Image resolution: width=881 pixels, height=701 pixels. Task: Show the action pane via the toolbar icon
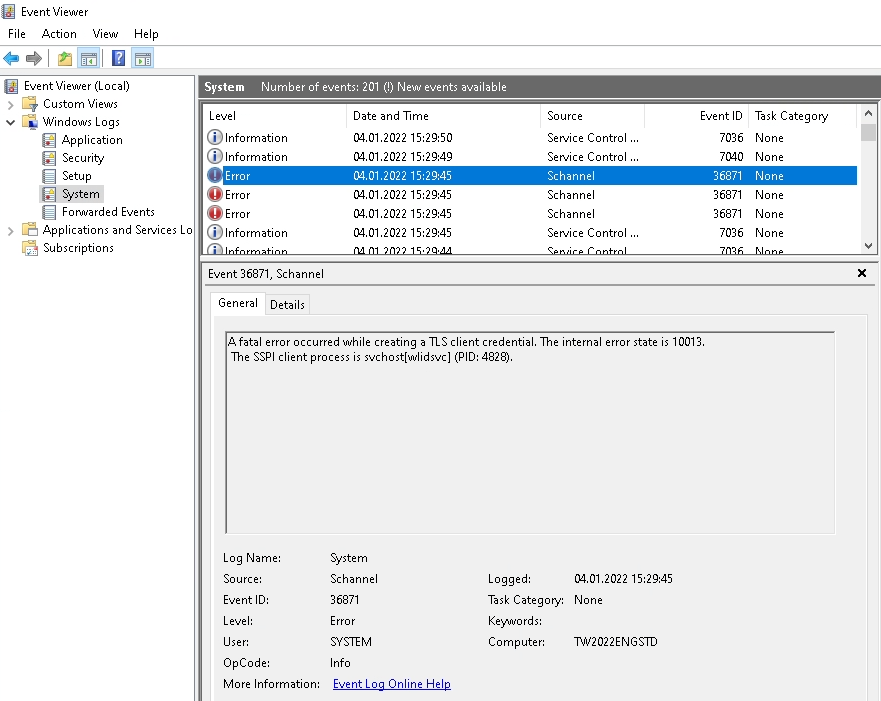pos(142,58)
